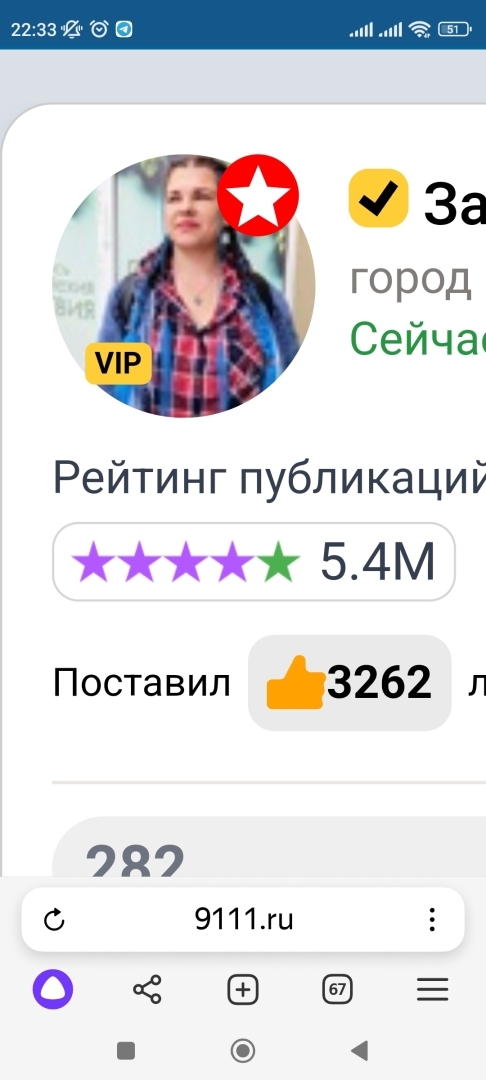Tap the VIP badge on profile photo
The height and width of the screenshot is (1080, 486).
tap(118, 363)
